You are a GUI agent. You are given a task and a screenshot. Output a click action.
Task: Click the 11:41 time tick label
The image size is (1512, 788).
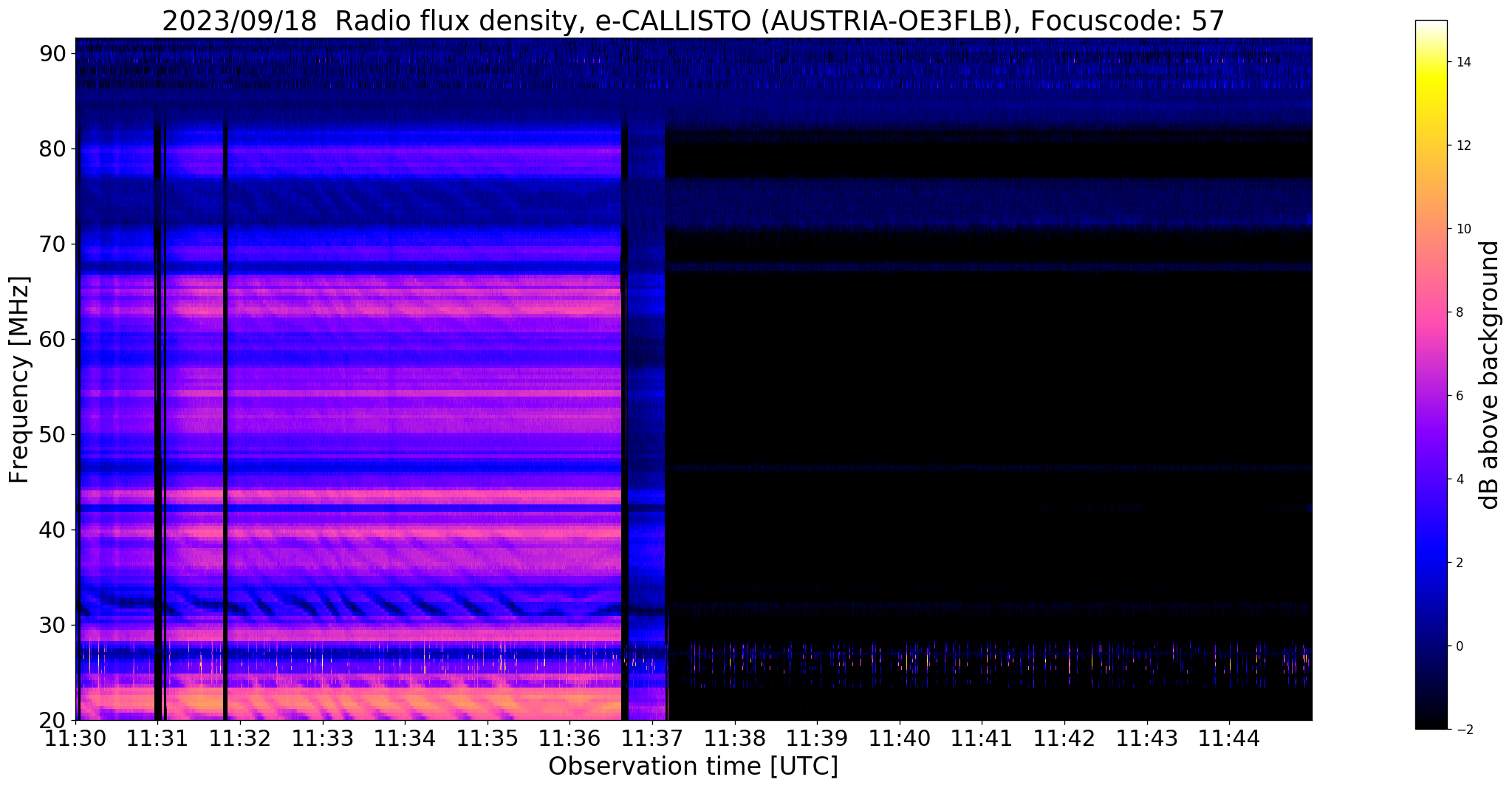(x=981, y=739)
